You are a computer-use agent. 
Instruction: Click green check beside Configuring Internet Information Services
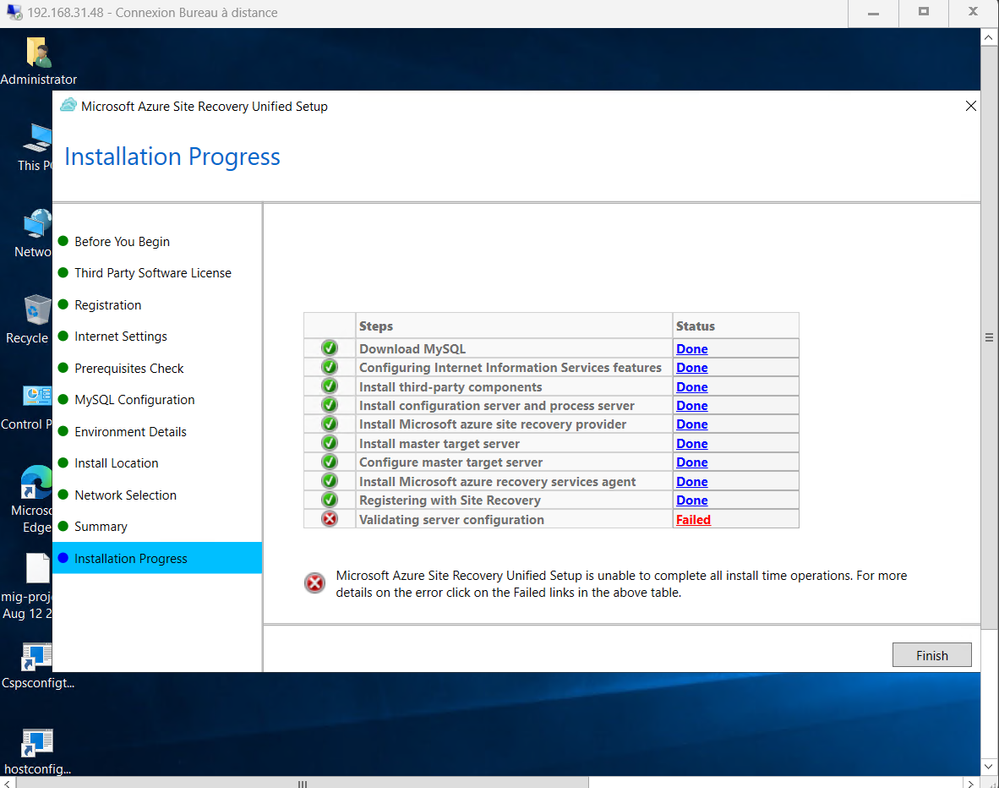point(329,367)
